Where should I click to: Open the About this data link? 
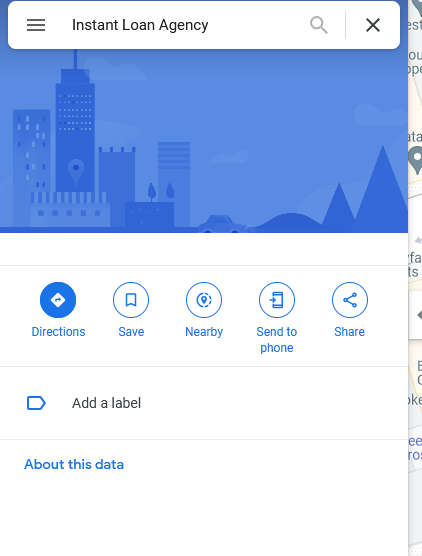[x=74, y=465]
